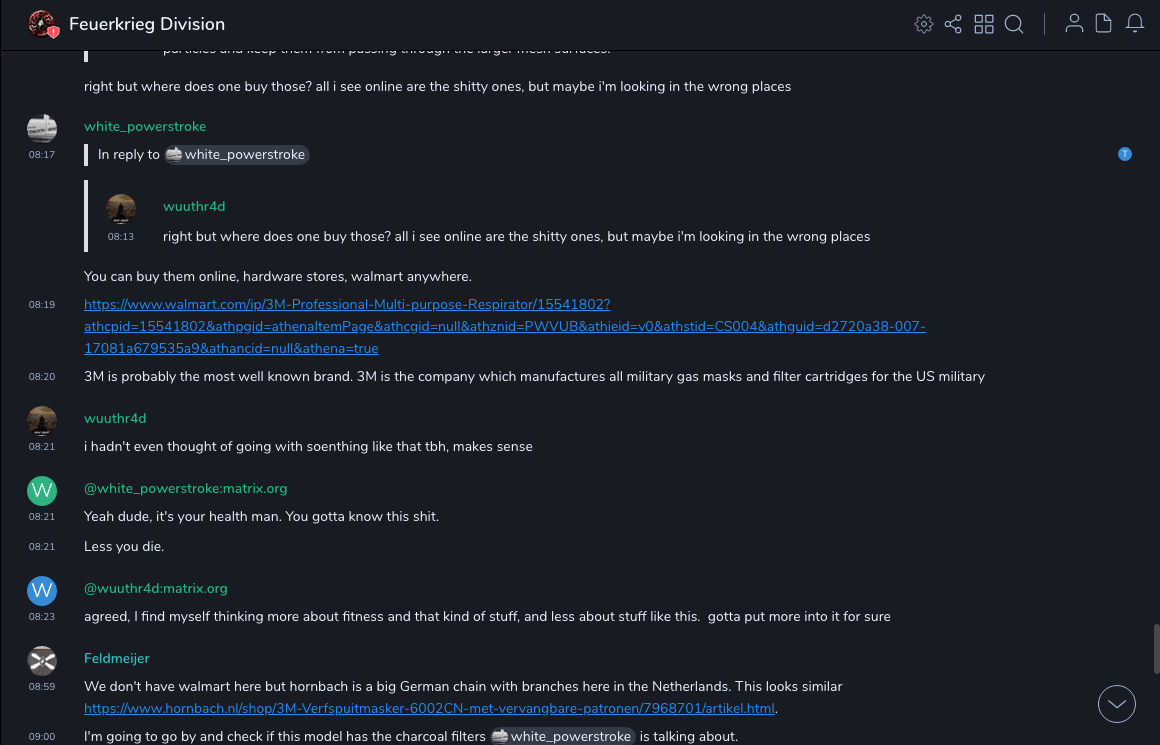The image size is (1160, 745).
Task: Click the blue read receipt marker
Action: pyautogui.click(x=1125, y=154)
